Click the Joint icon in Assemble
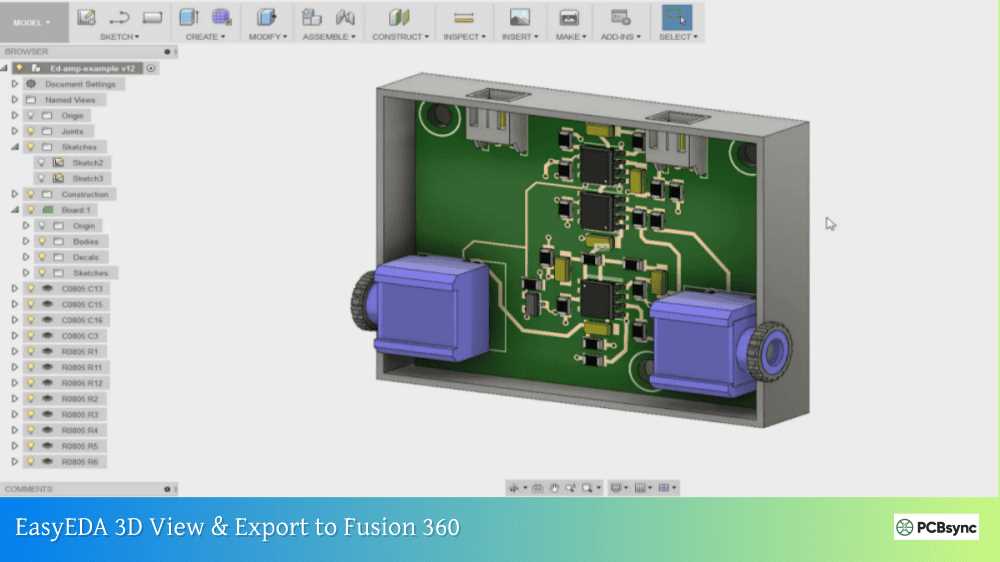 (345, 17)
